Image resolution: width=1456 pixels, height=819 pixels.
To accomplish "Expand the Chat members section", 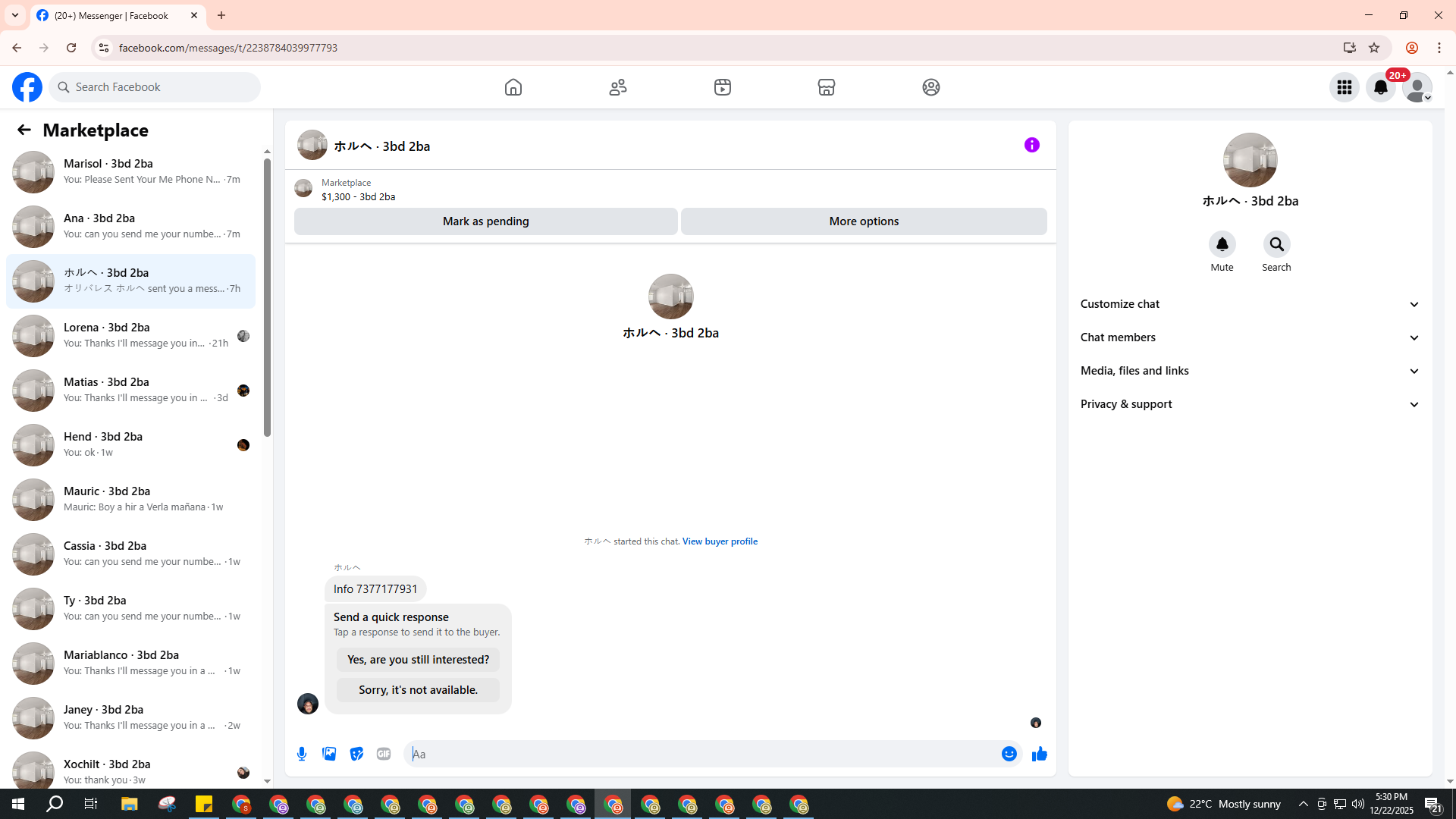I will click(x=1250, y=337).
